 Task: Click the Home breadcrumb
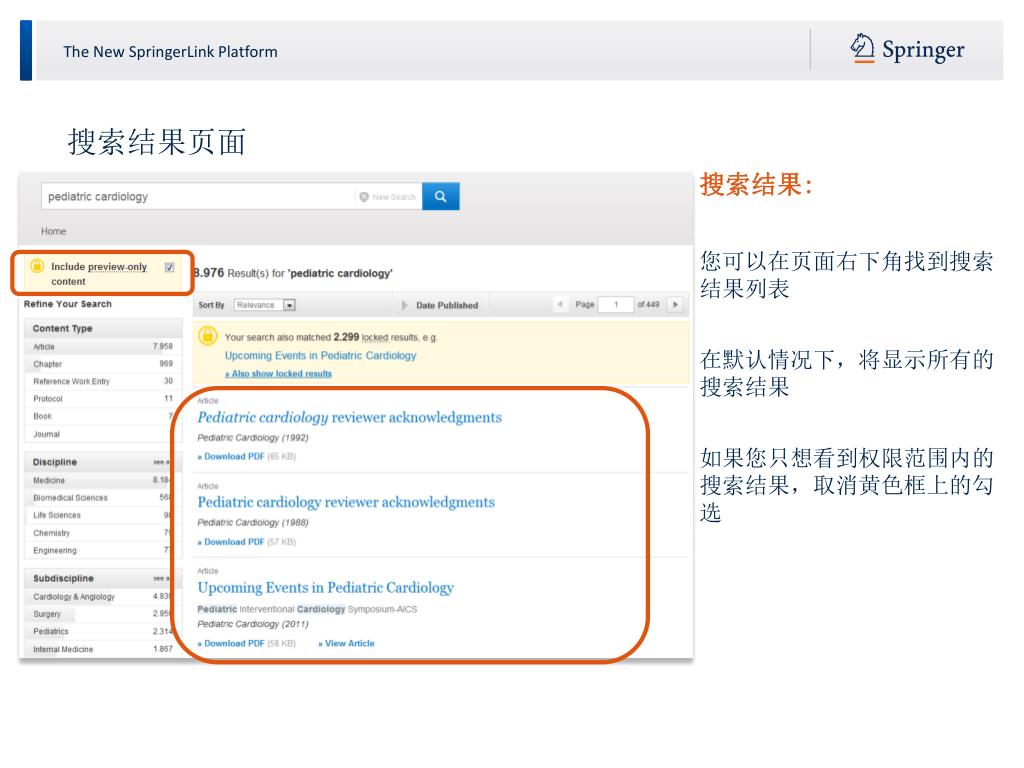coord(54,231)
